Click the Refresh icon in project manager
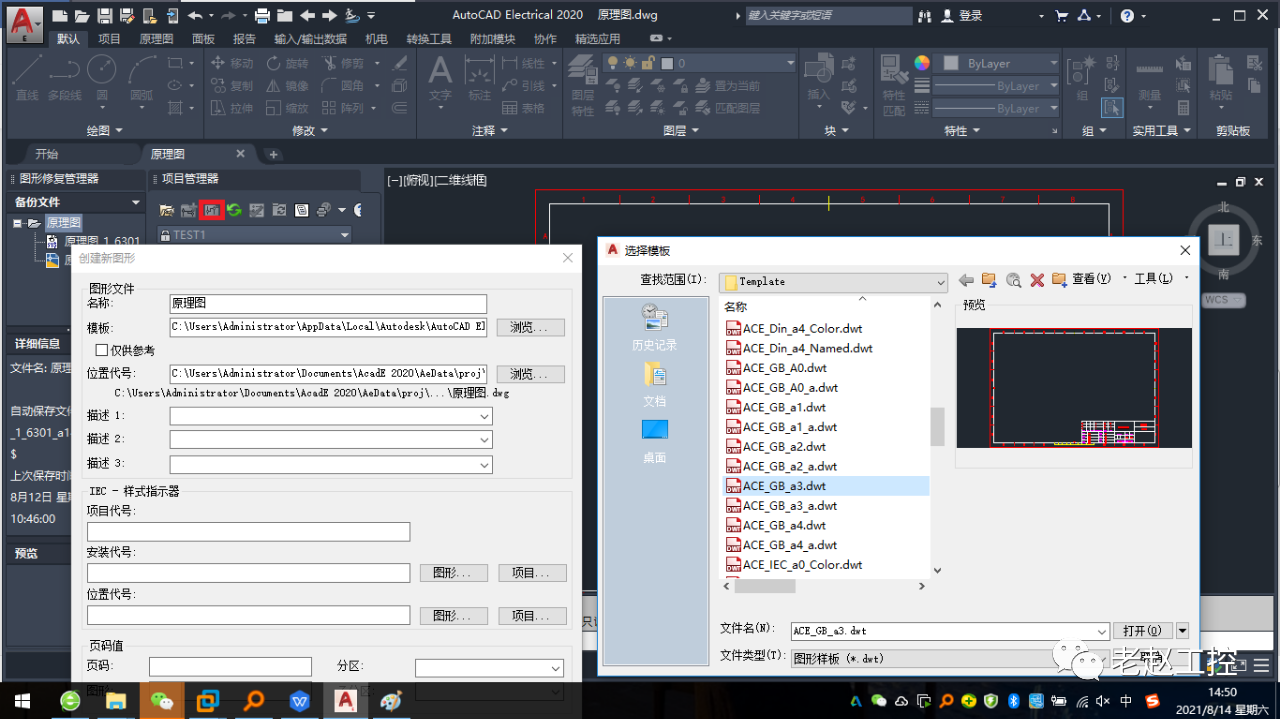Viewport: 1280px width, 719px height. [x=234, y=210]
